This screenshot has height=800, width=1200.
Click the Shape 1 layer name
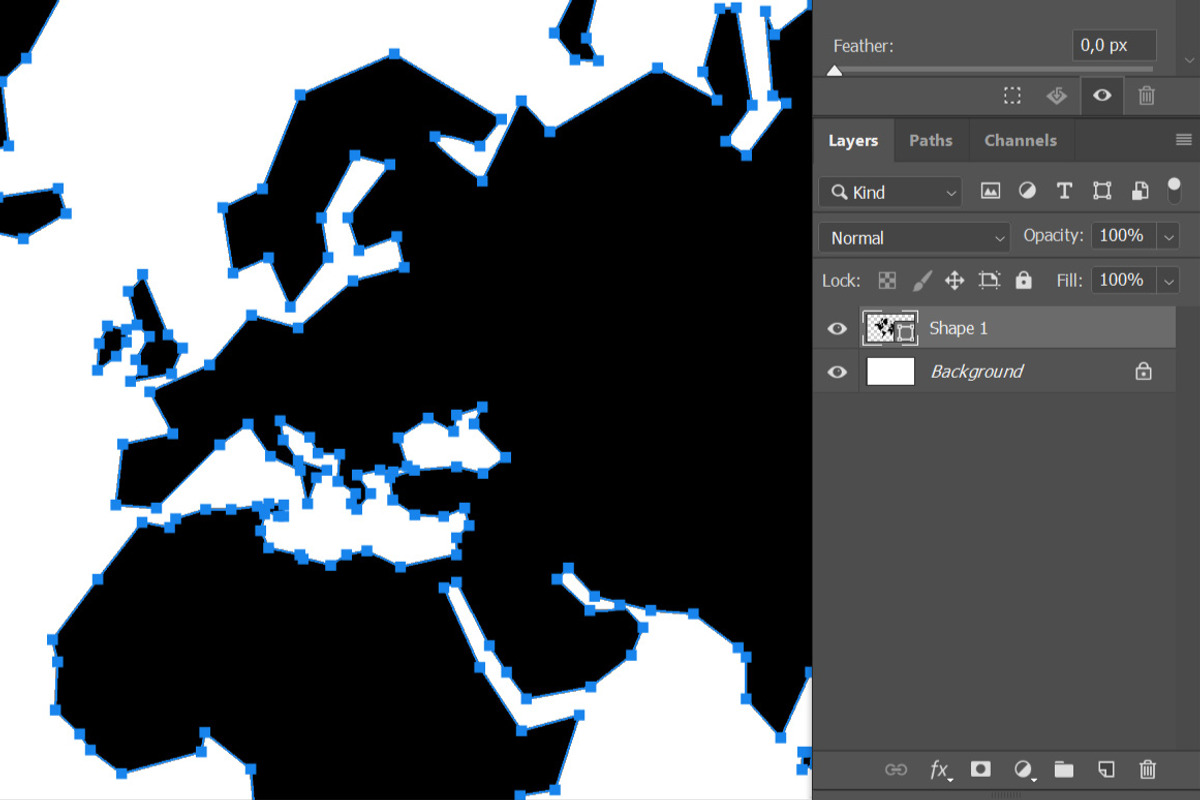(x=958, y=328)
